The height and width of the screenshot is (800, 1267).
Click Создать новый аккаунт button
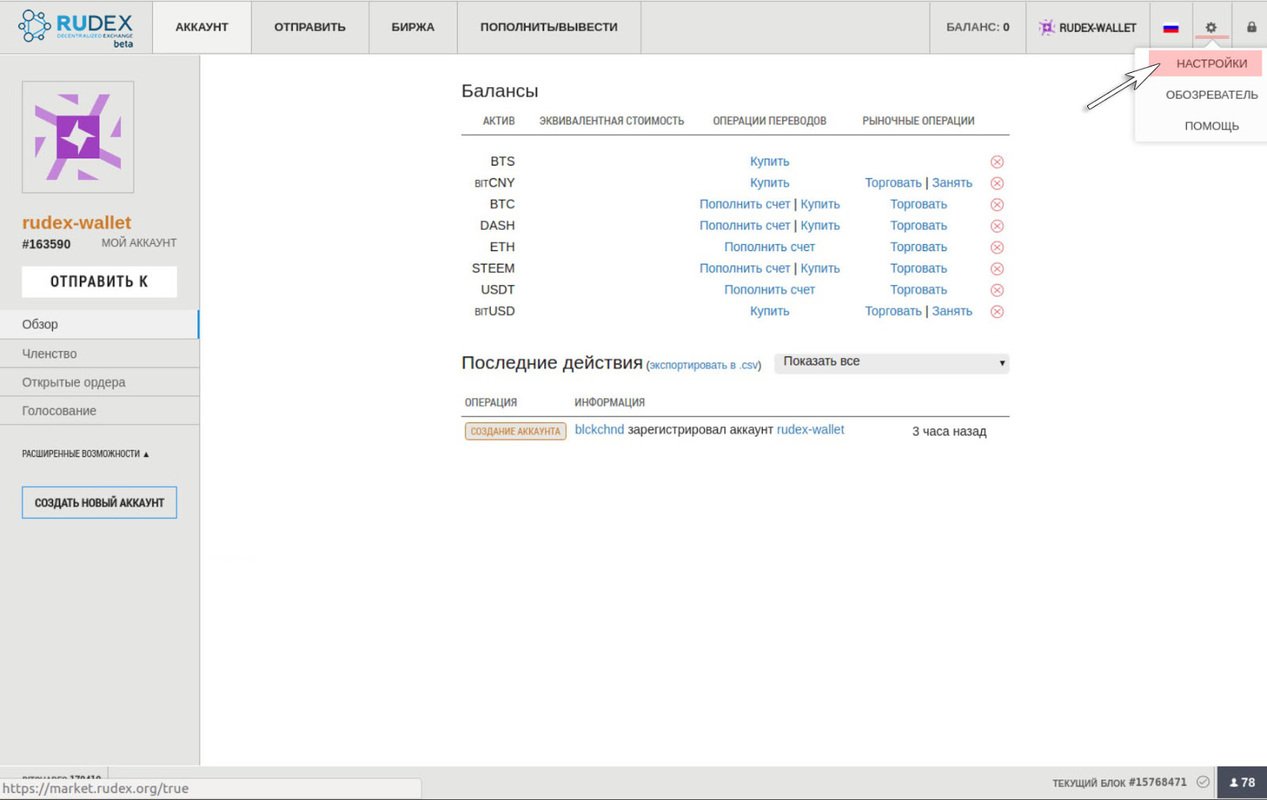tap(99, 502)
